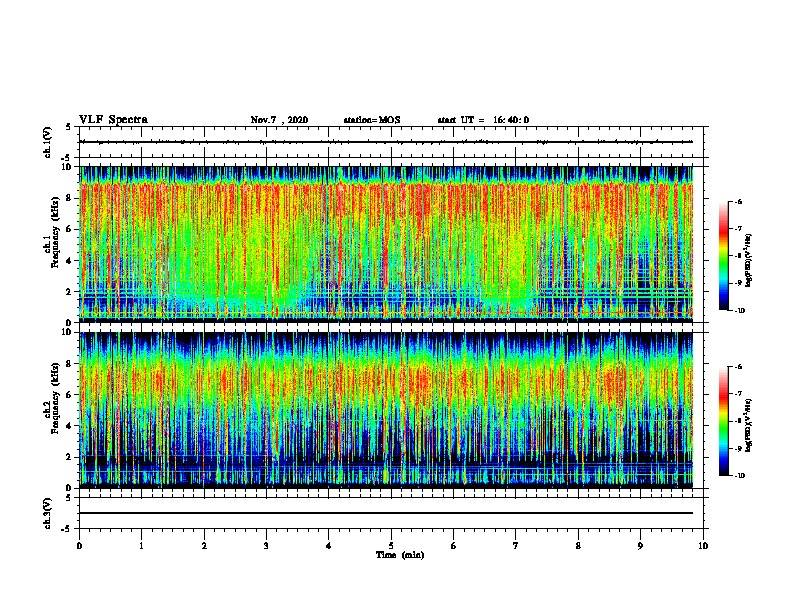Click the "-8" label on ch.2 colorbar
This screenshot has width=792, height=612.
click(x=738, y=421)
